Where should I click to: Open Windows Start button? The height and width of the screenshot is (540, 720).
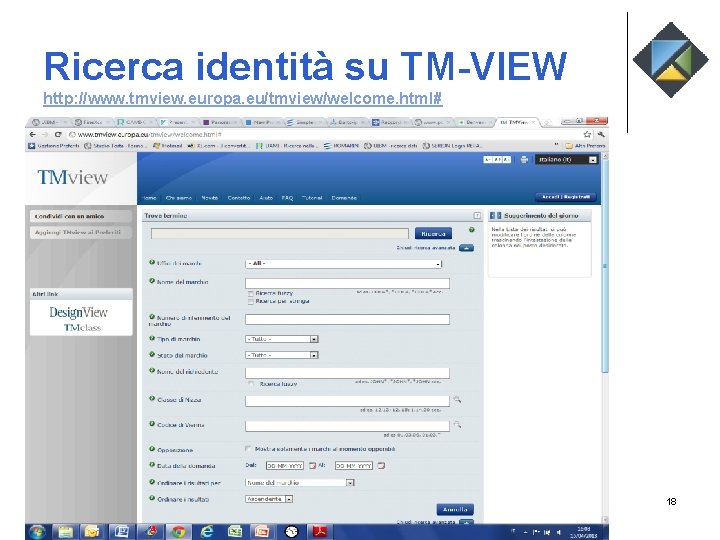pyautogui.click(x=38, y=532)
